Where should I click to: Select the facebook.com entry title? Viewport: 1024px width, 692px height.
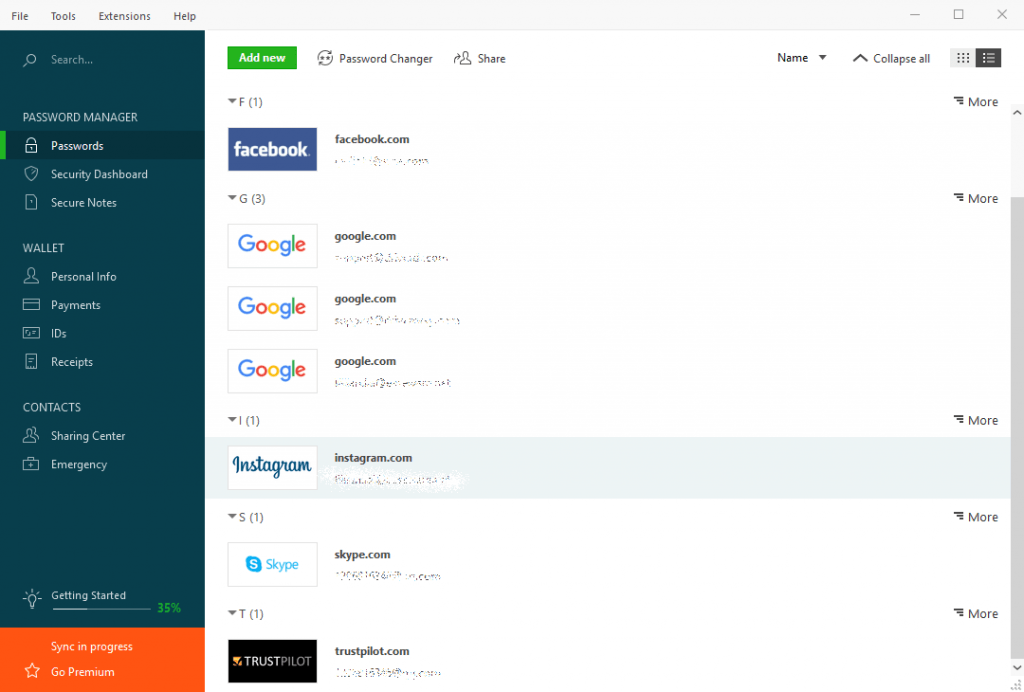click(372, 139)
